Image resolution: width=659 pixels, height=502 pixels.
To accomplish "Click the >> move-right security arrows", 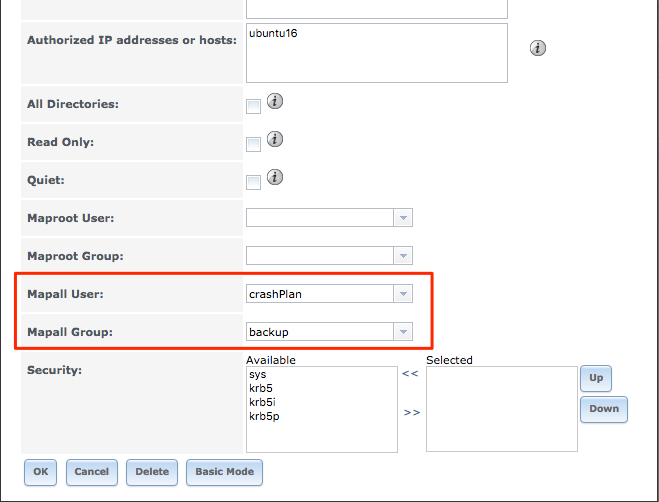I will [411, 411].
